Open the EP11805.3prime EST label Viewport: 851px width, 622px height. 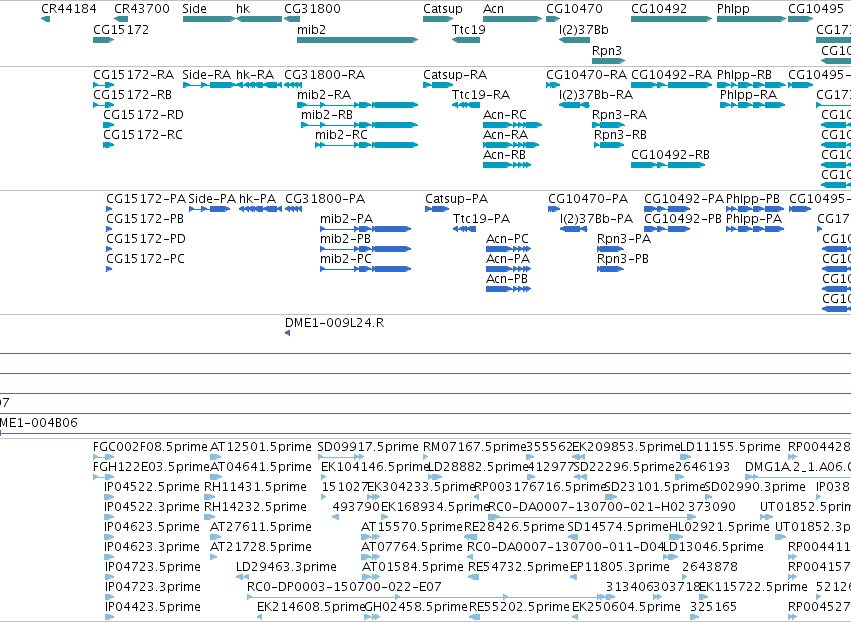(x=620, y=567)
